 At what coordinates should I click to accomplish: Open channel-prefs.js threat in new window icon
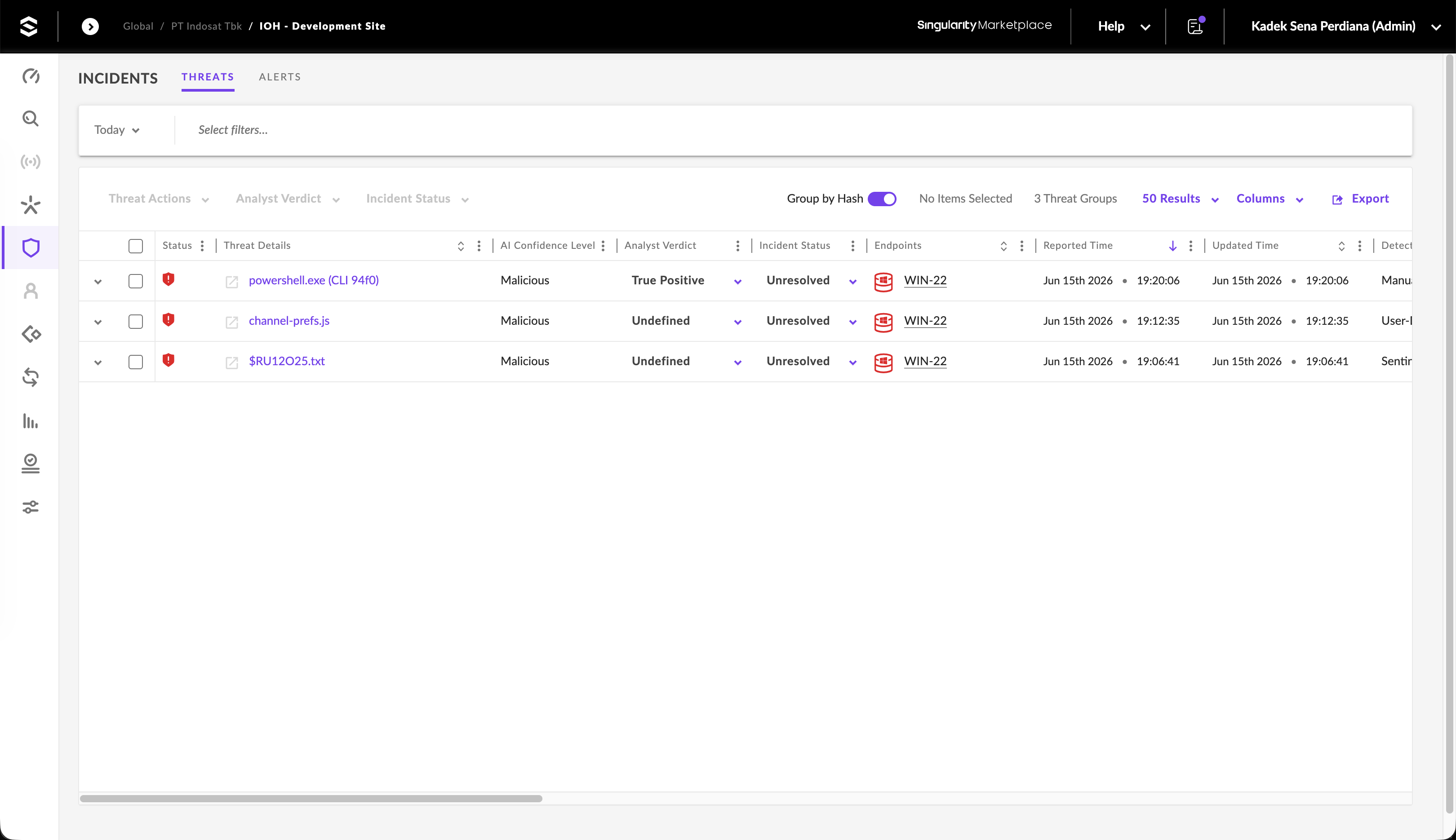pos(231,322)
